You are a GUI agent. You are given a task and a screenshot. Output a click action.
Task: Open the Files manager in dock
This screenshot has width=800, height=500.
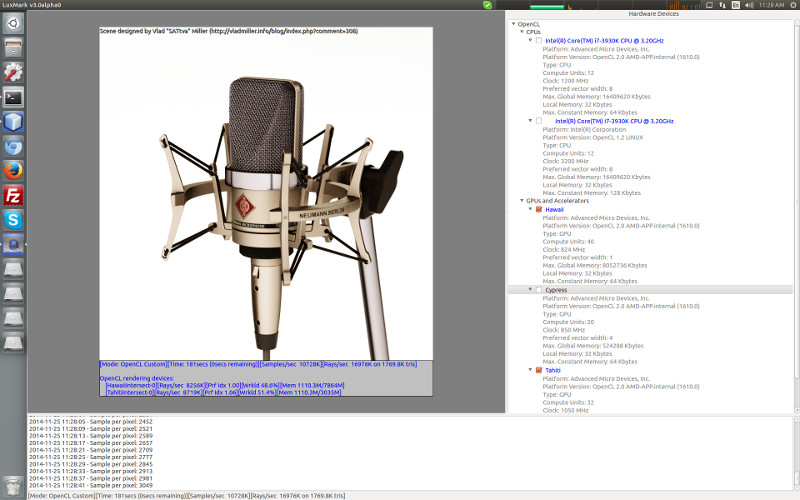click(13, 48)
